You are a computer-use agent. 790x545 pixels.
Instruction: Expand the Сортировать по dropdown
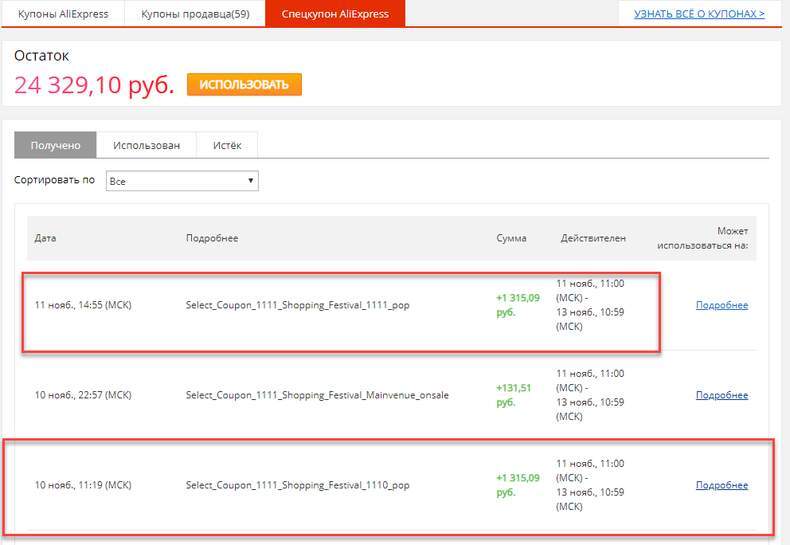pos(182,181)
